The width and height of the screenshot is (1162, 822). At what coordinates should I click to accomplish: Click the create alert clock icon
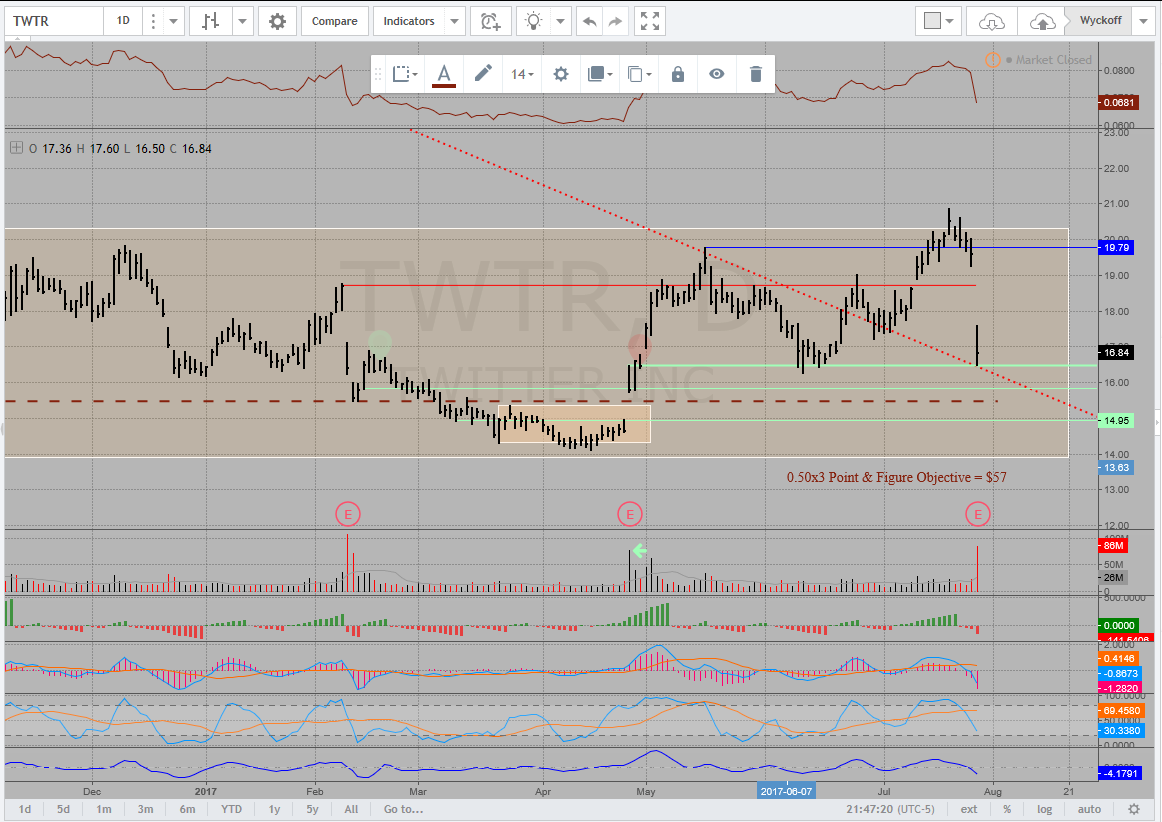point(490,21)
